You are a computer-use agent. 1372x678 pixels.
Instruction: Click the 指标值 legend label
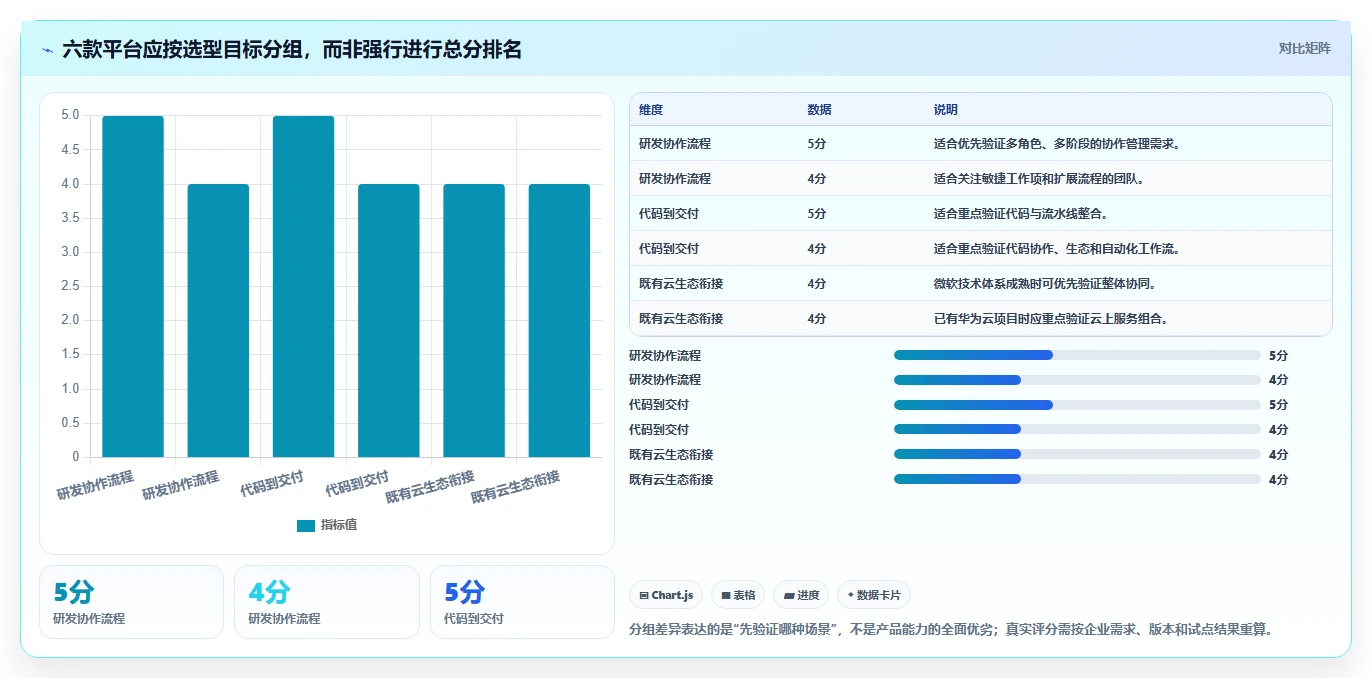pyautogui.click(x=338, y=525)
